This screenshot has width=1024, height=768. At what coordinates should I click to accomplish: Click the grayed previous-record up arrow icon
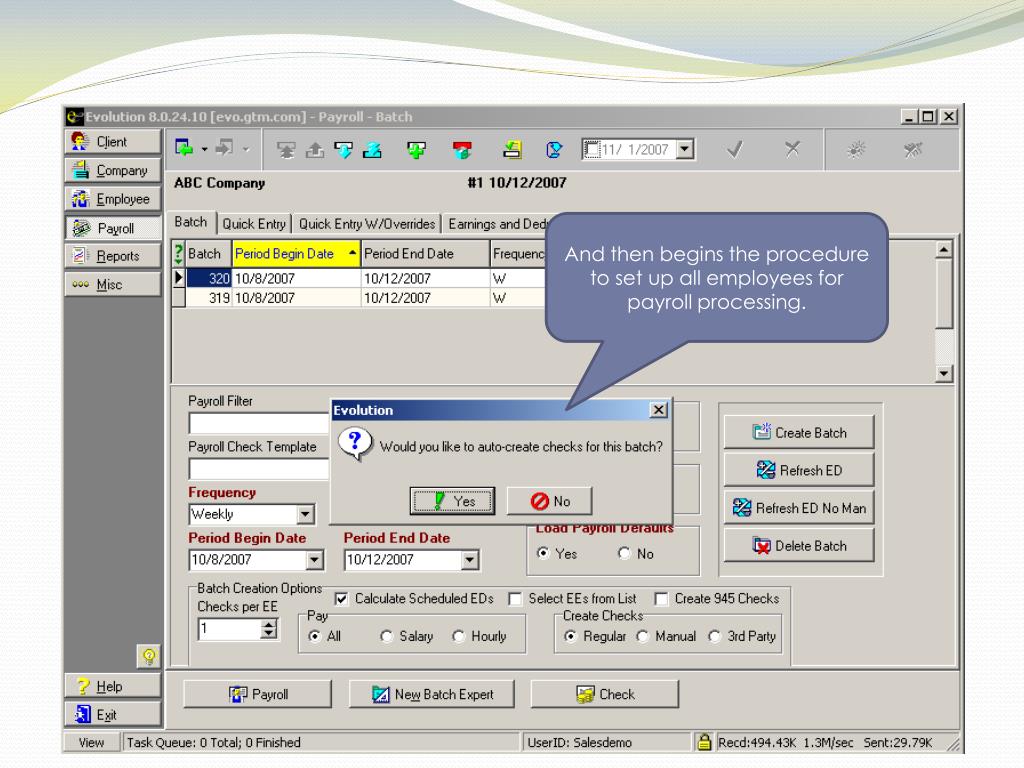[315, 150]
